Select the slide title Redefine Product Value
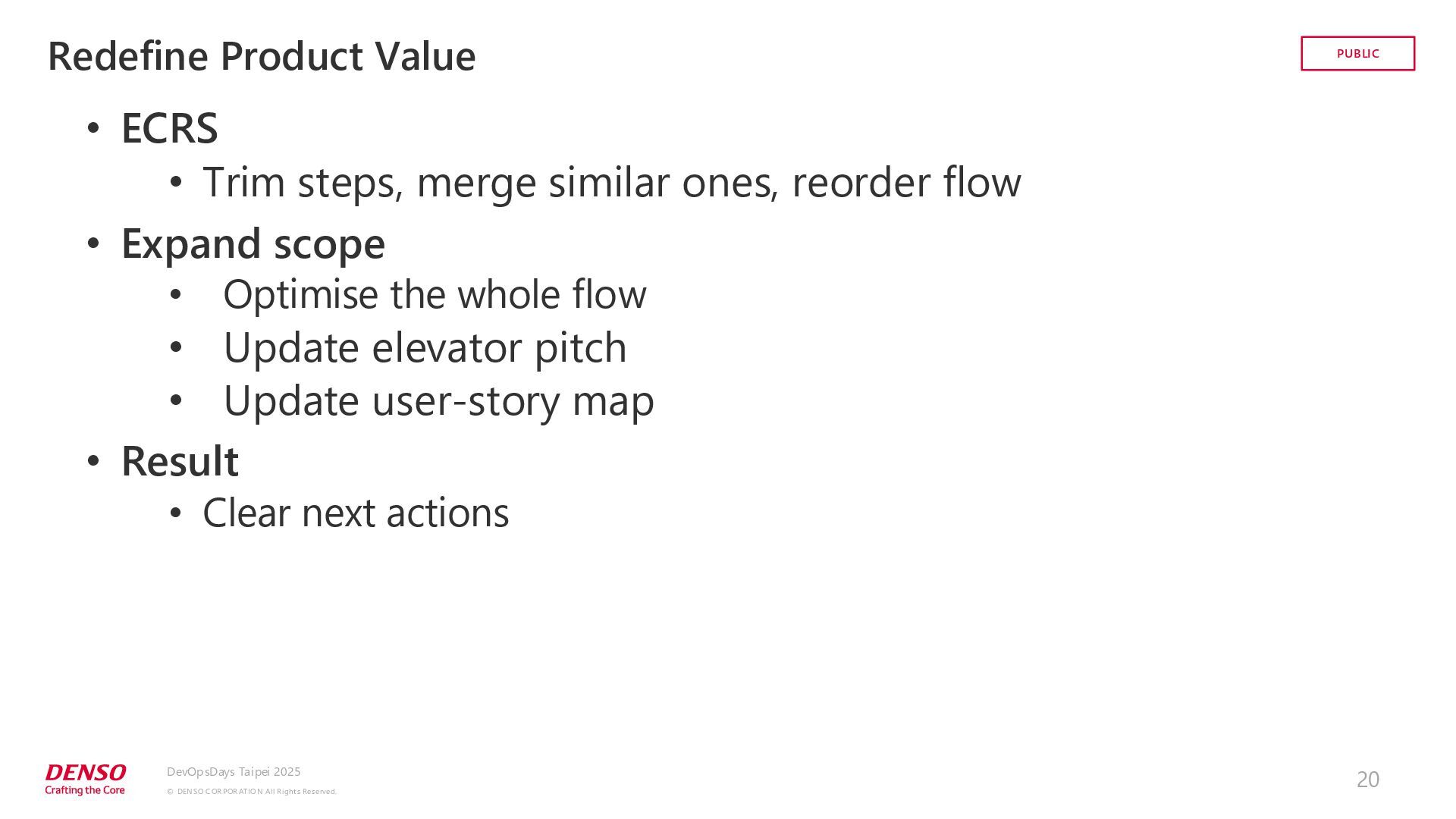Viewport: 1456px width, 819px height. tap(262, 56)
